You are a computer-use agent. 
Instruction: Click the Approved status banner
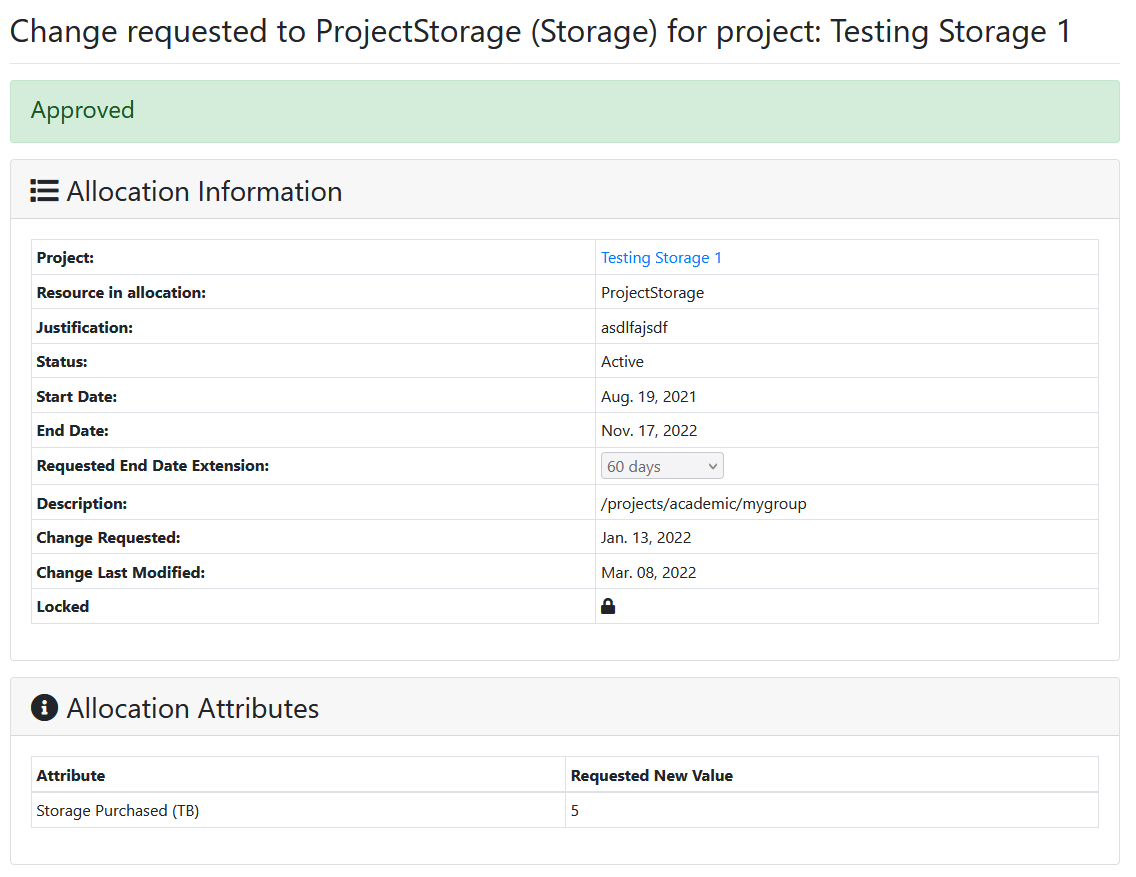click(564, 111)
